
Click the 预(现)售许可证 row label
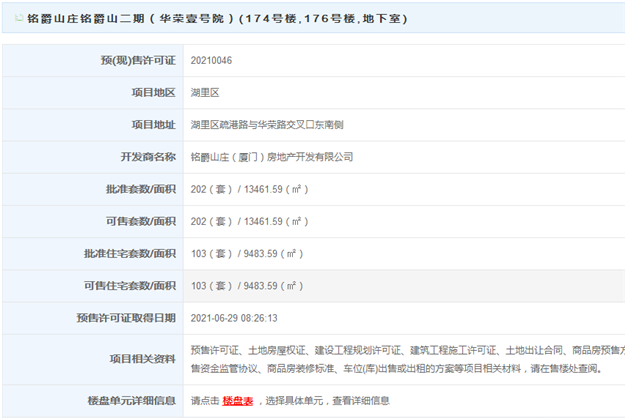click(132, 61)
